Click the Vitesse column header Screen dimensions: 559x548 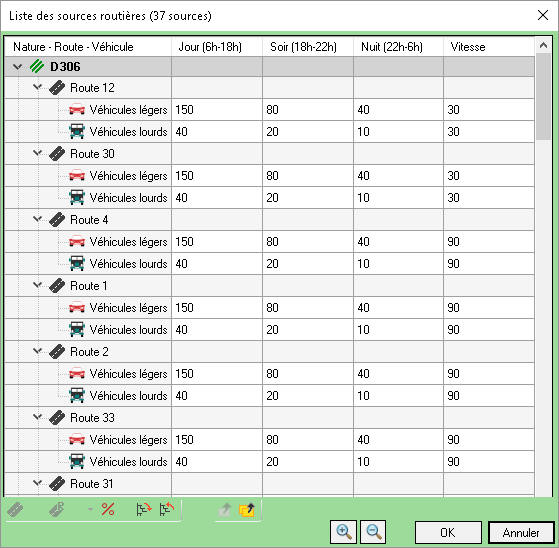point(489,47)
